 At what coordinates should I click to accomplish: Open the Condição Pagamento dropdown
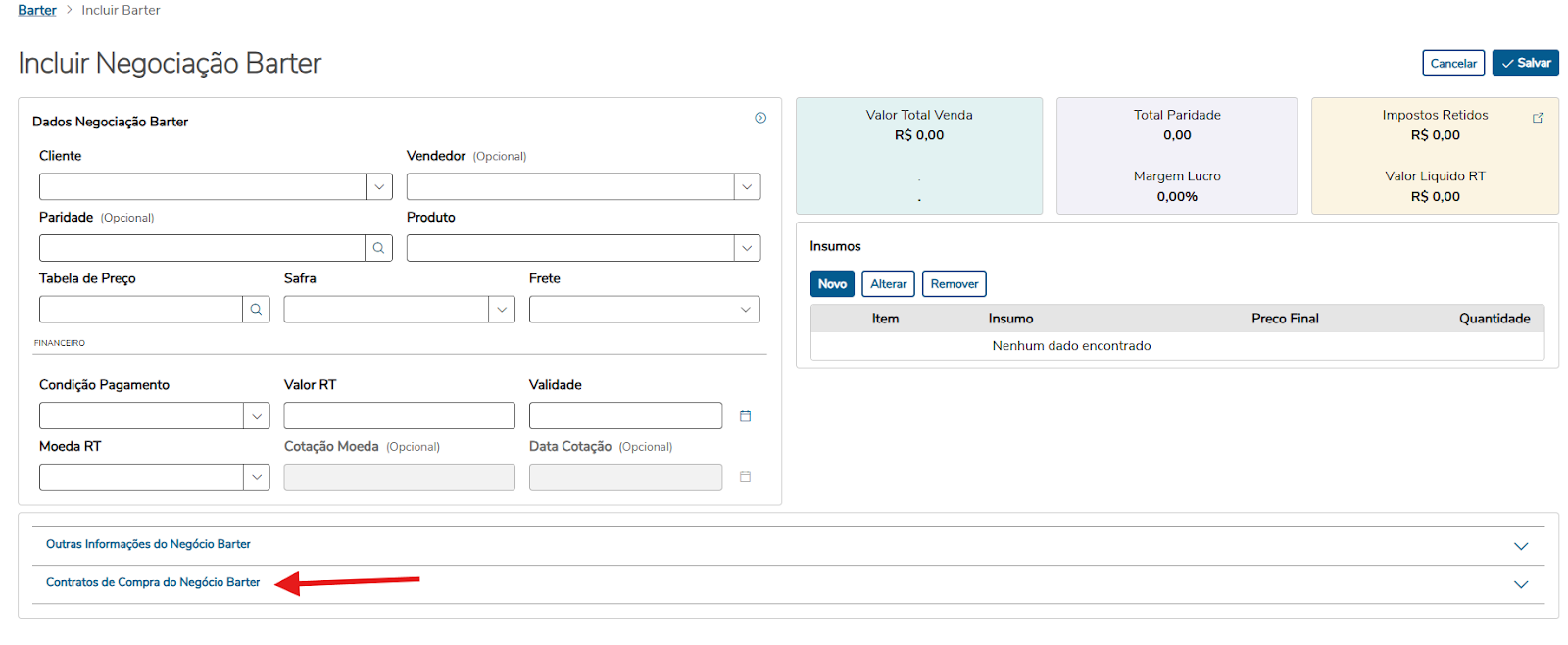point(257,416)
